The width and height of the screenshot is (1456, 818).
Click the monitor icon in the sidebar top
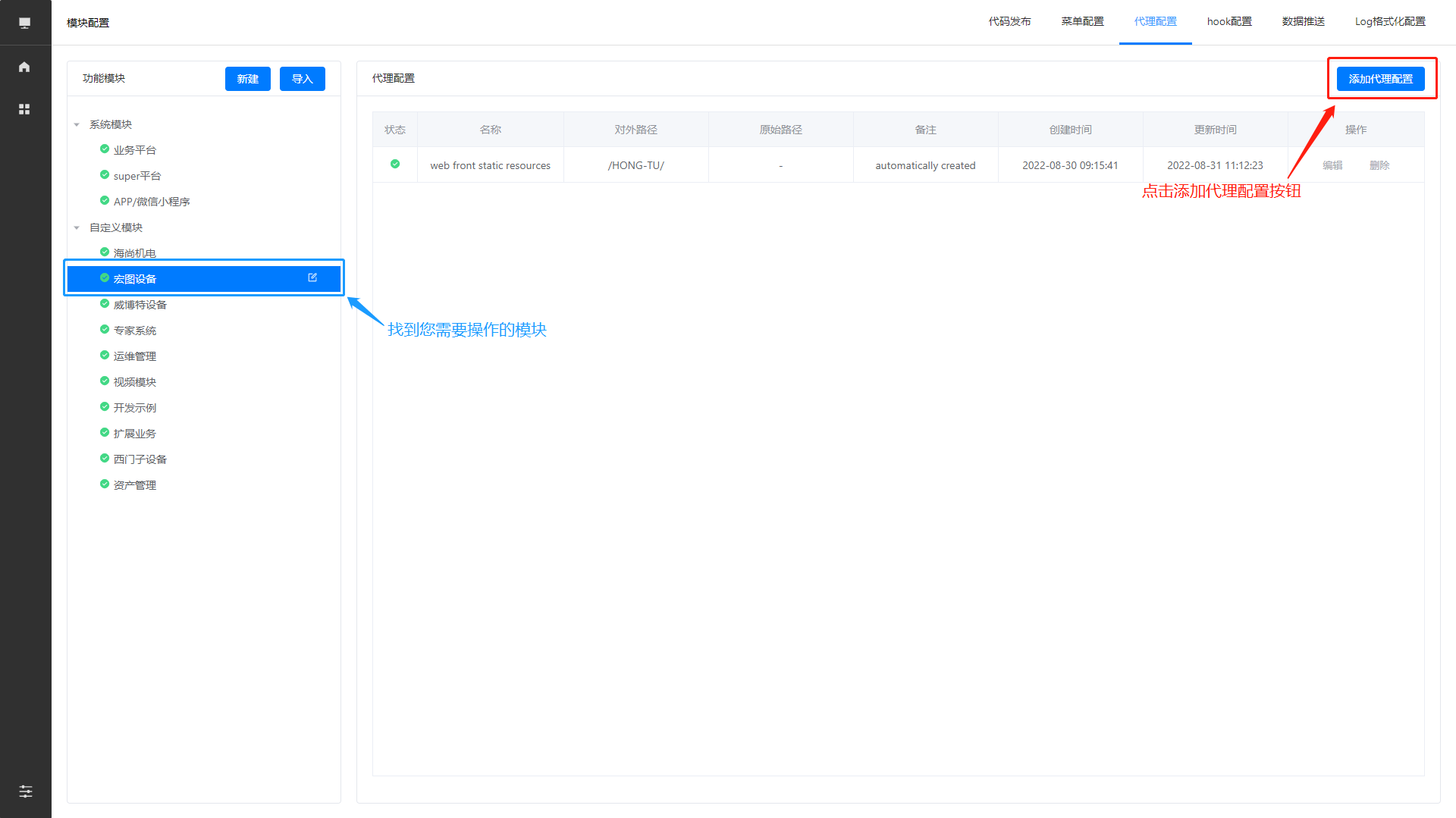pos(24,23)
